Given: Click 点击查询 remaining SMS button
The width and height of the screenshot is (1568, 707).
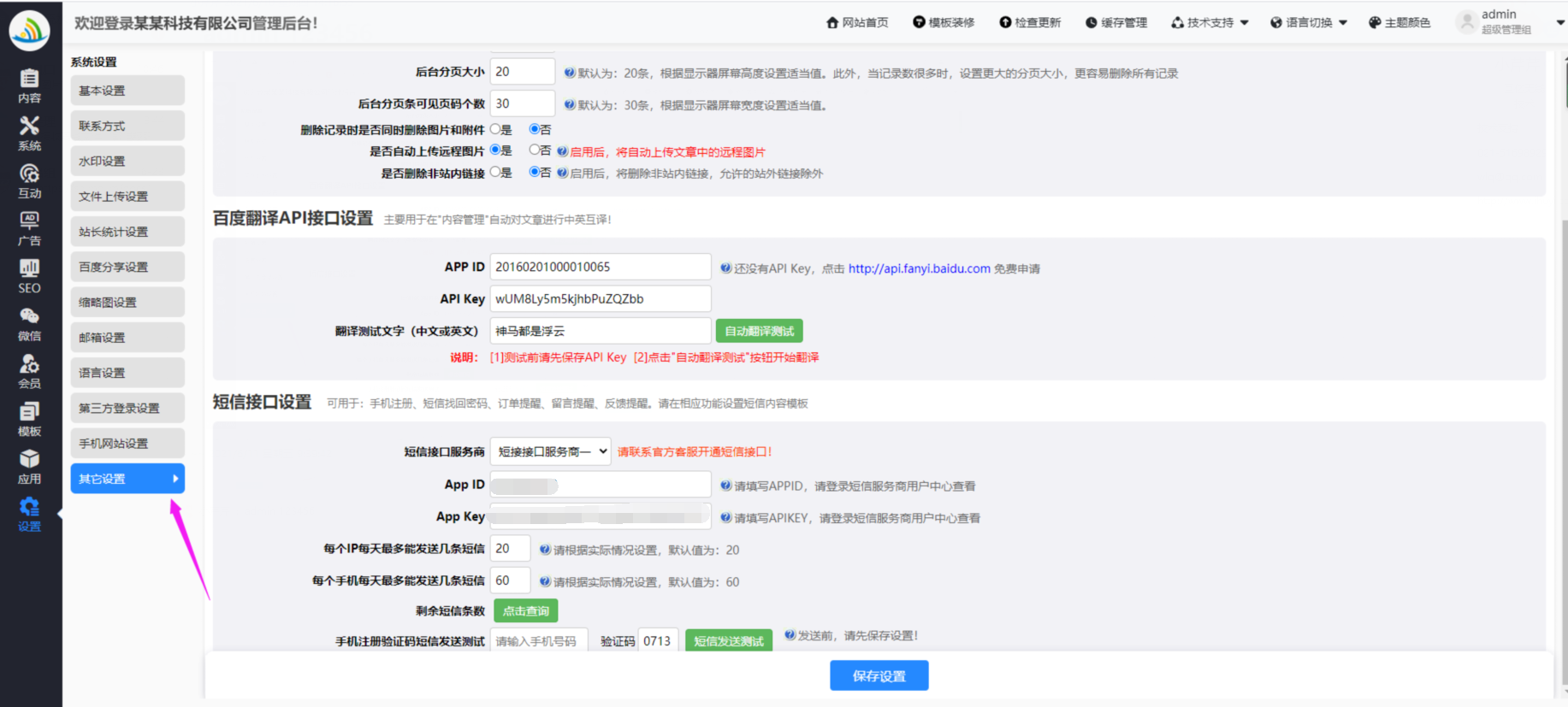Looking at the screenshot, I should (526, 610).
